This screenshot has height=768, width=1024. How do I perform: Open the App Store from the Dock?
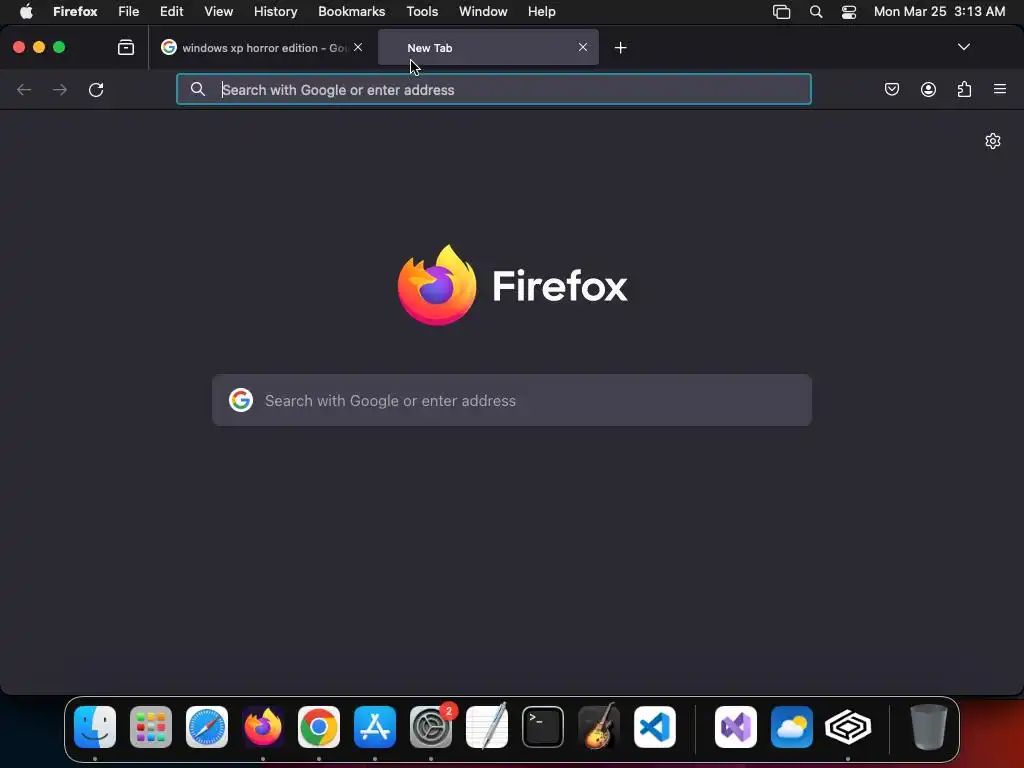pos(375,727)
